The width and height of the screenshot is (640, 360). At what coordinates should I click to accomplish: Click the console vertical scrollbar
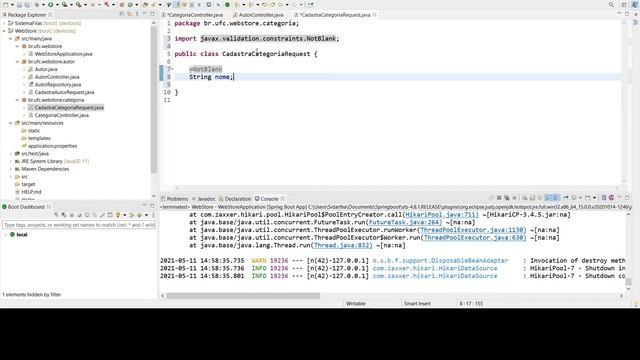tap(629, 282)
